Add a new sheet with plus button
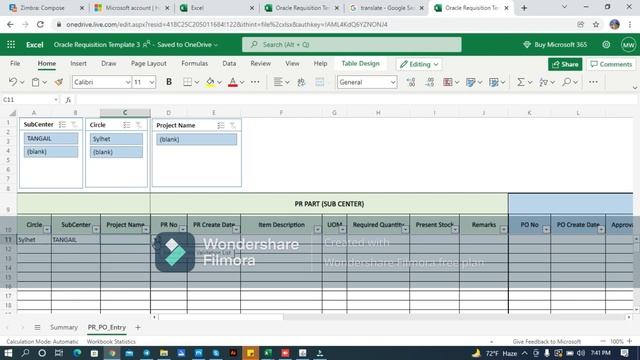 point(138,327)
